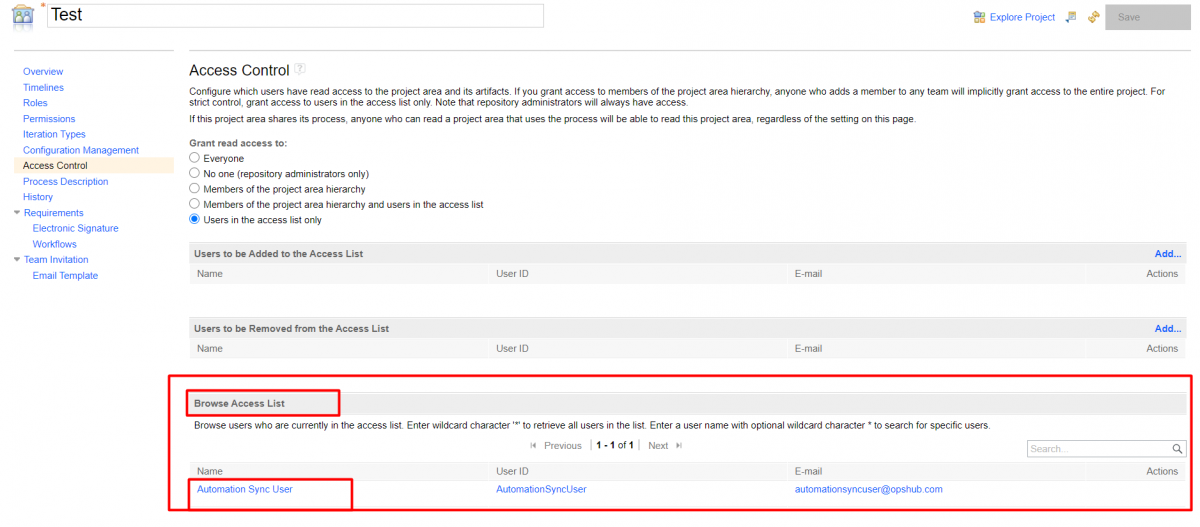Click the Explore Project icon
1200x527 pixels.
coord(979,17)
